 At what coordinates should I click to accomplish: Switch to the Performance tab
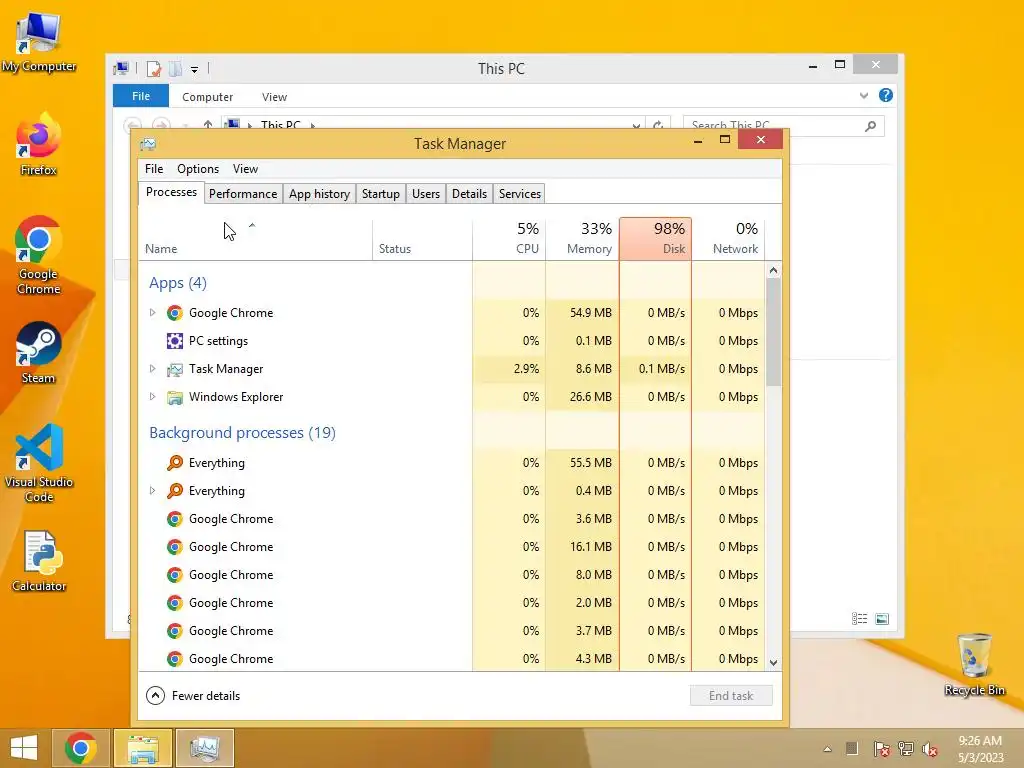[x=243, y=194]
